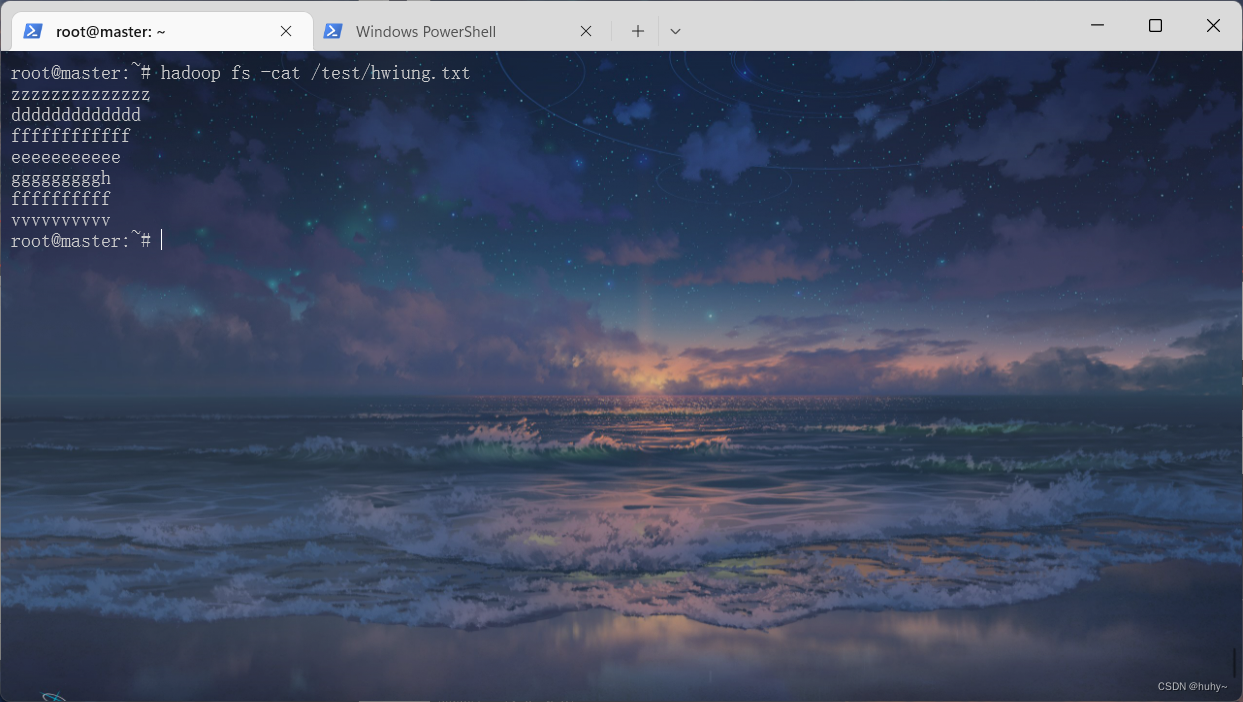
Task: Click the hadoop fs -cat command line
Action: click(x=240, y=73)
